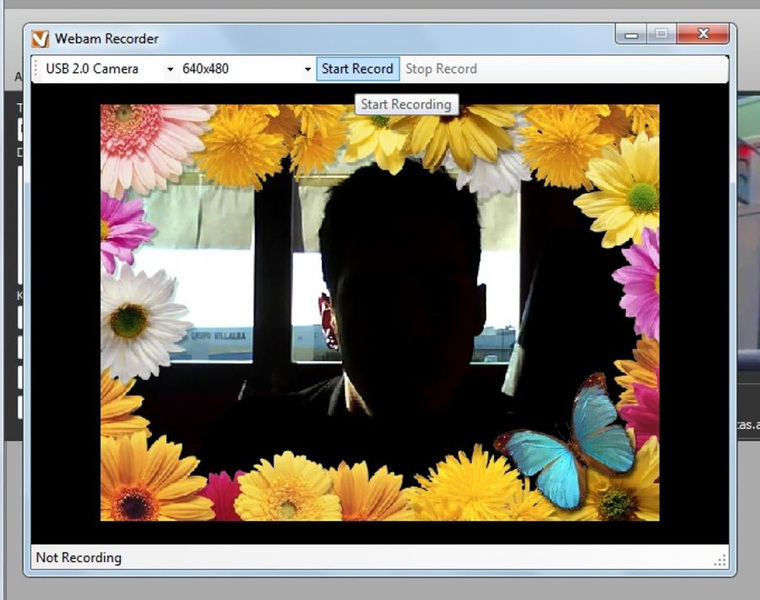
Task: Click the window resize grip corner
Action: click(720, 561)
